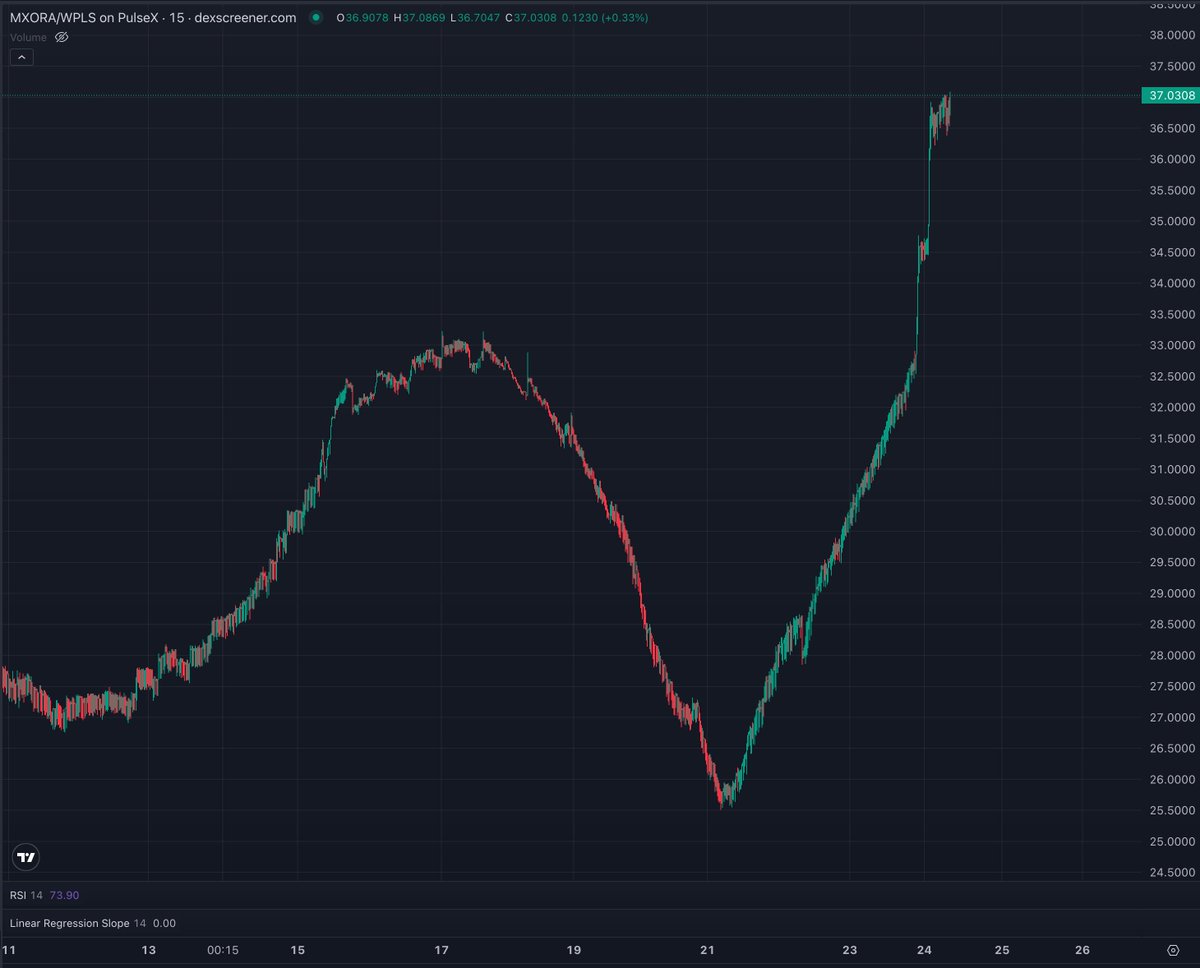Click the Volume indicator label
1200x968 pixels.
(x=28, y=36)
